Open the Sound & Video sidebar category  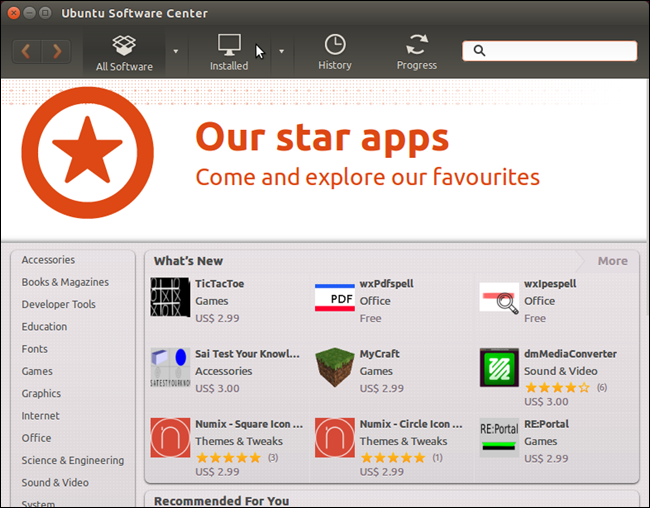55,483
